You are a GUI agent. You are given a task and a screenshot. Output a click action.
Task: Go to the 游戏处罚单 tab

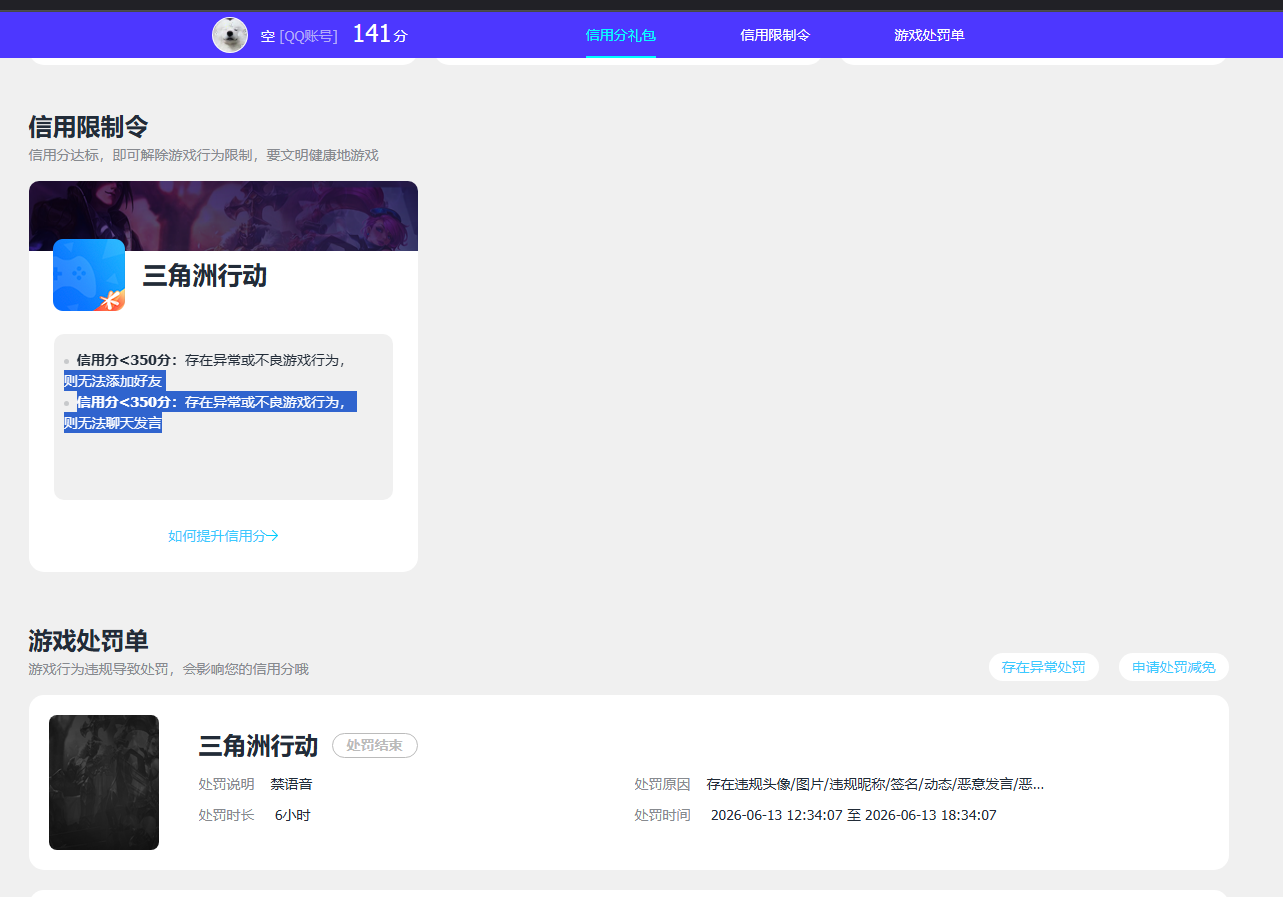[929, 35]
